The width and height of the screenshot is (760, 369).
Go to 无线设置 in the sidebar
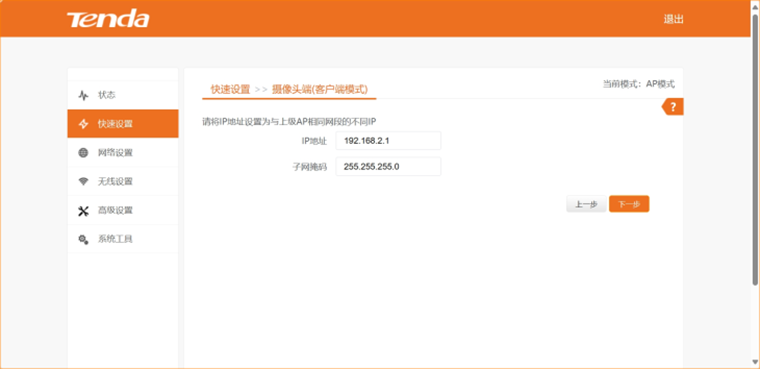point(123,181)
